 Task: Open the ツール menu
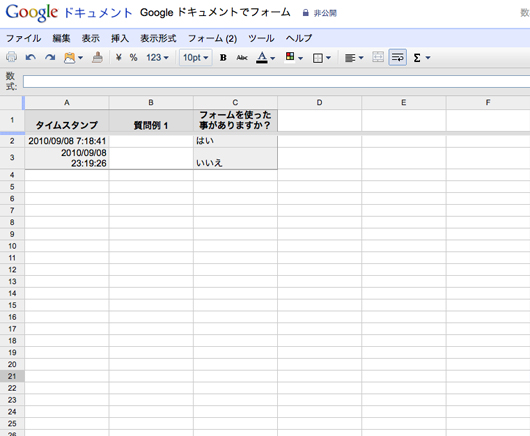point(261,38)
